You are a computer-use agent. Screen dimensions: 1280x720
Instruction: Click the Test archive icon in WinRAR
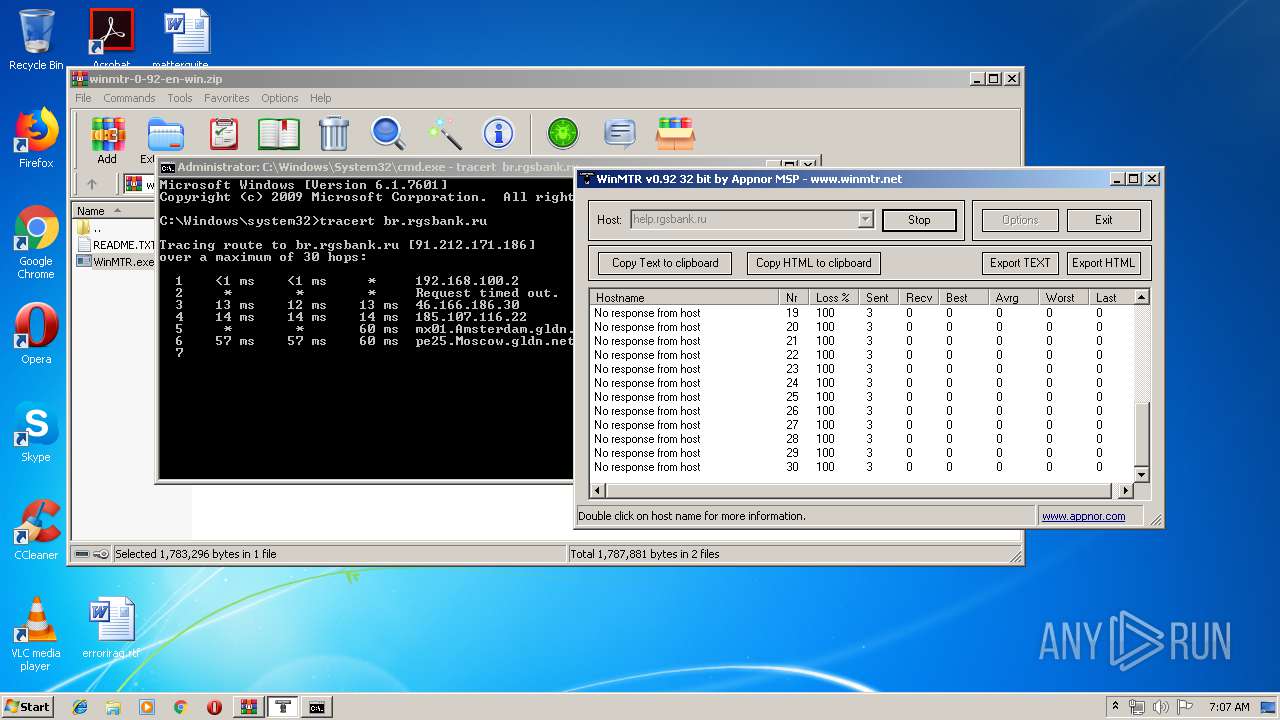[x=224, y=134]
